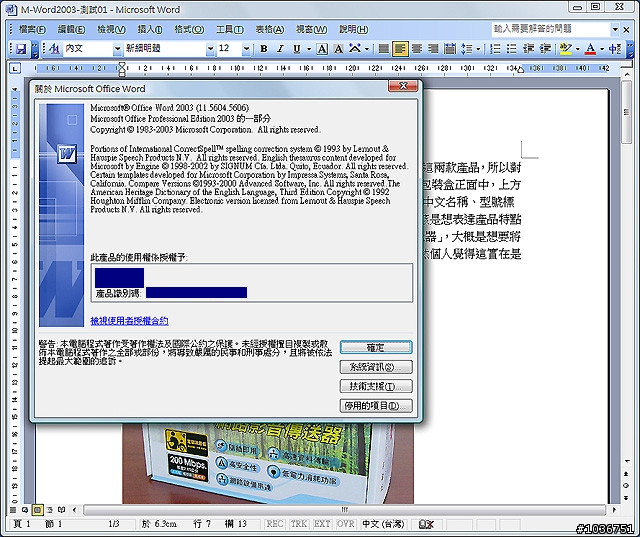Expand the Character Scaling arrow
Viewport: 640px width, 537px height.
tap(367, 49)
